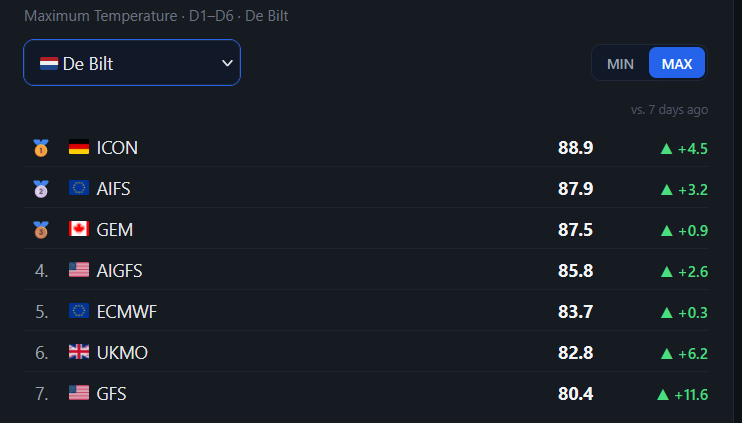The height and width of the screenshot is (423, 742).
Task: Click the US flag next to GFS
Action: click(79, 393)
